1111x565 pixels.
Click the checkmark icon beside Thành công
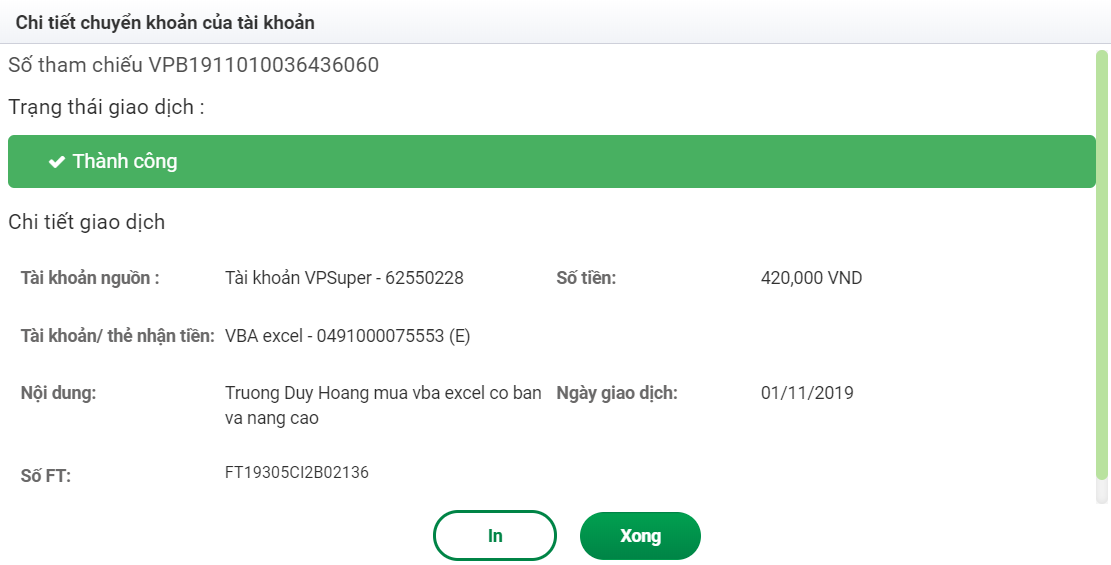(57, 162)
